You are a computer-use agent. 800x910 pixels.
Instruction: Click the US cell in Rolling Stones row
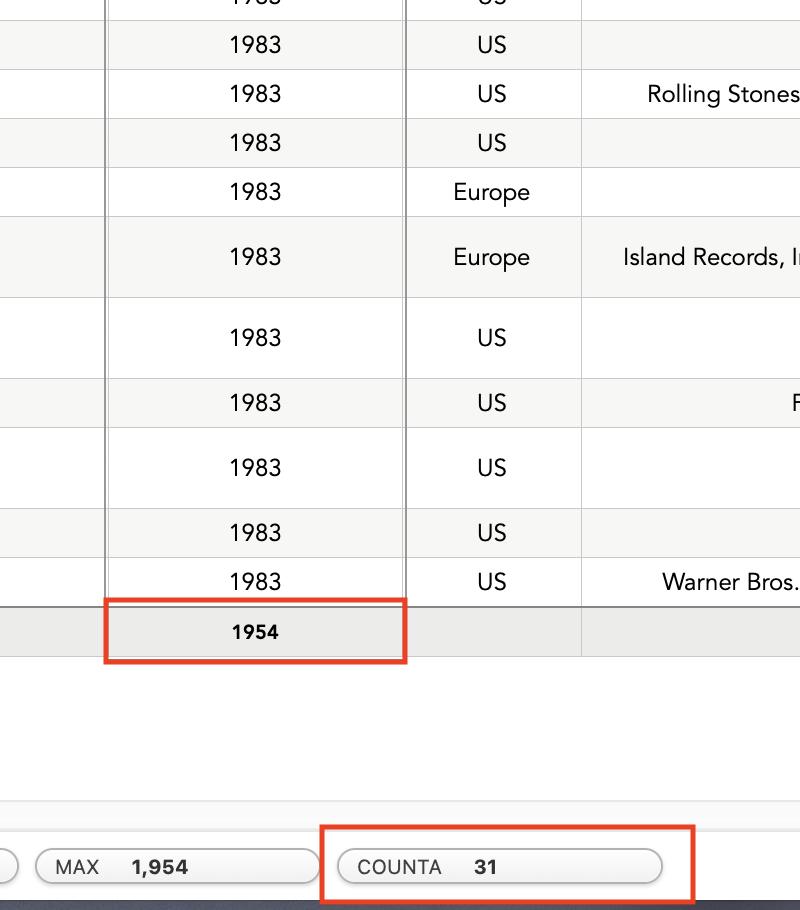coord(492,94)
